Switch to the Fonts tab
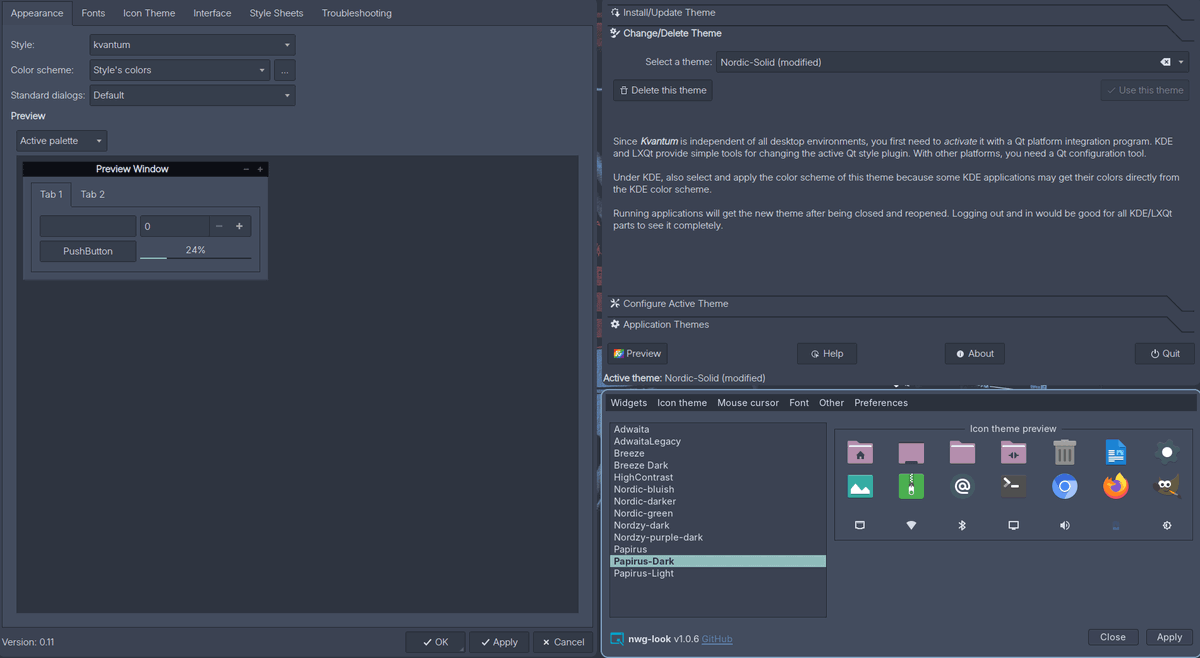This screenshot has height=658, width=1200. click(93, 13)
